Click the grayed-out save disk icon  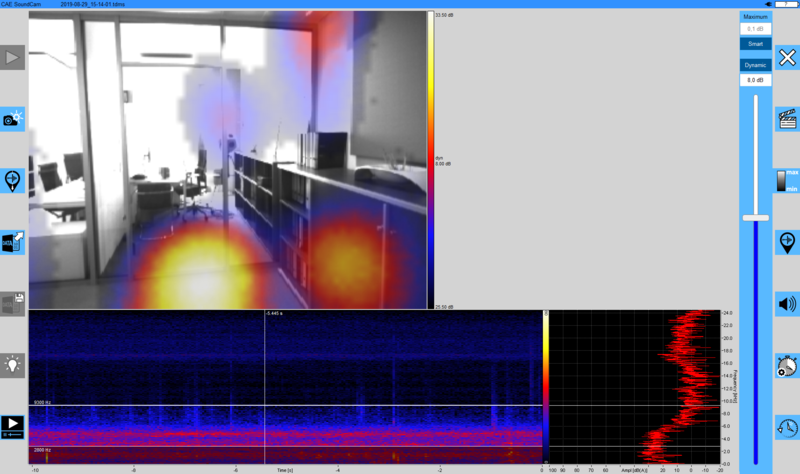click(12, 303)
